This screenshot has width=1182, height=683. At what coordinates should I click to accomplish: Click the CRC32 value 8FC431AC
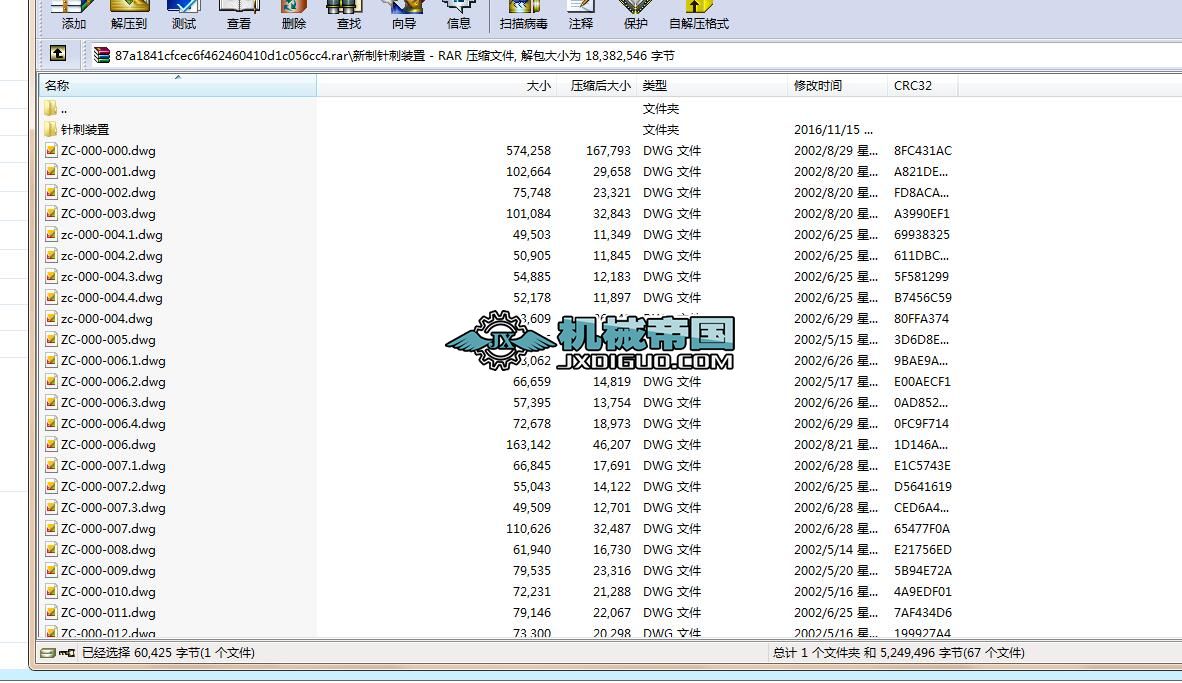(923, 151)
